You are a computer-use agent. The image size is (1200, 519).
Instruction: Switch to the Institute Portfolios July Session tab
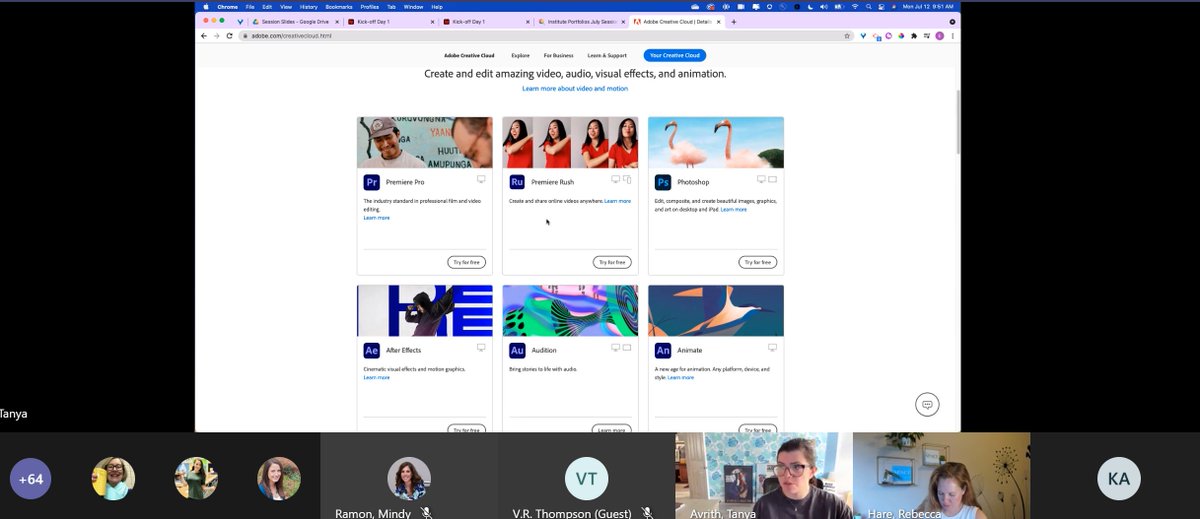point(581,21)
